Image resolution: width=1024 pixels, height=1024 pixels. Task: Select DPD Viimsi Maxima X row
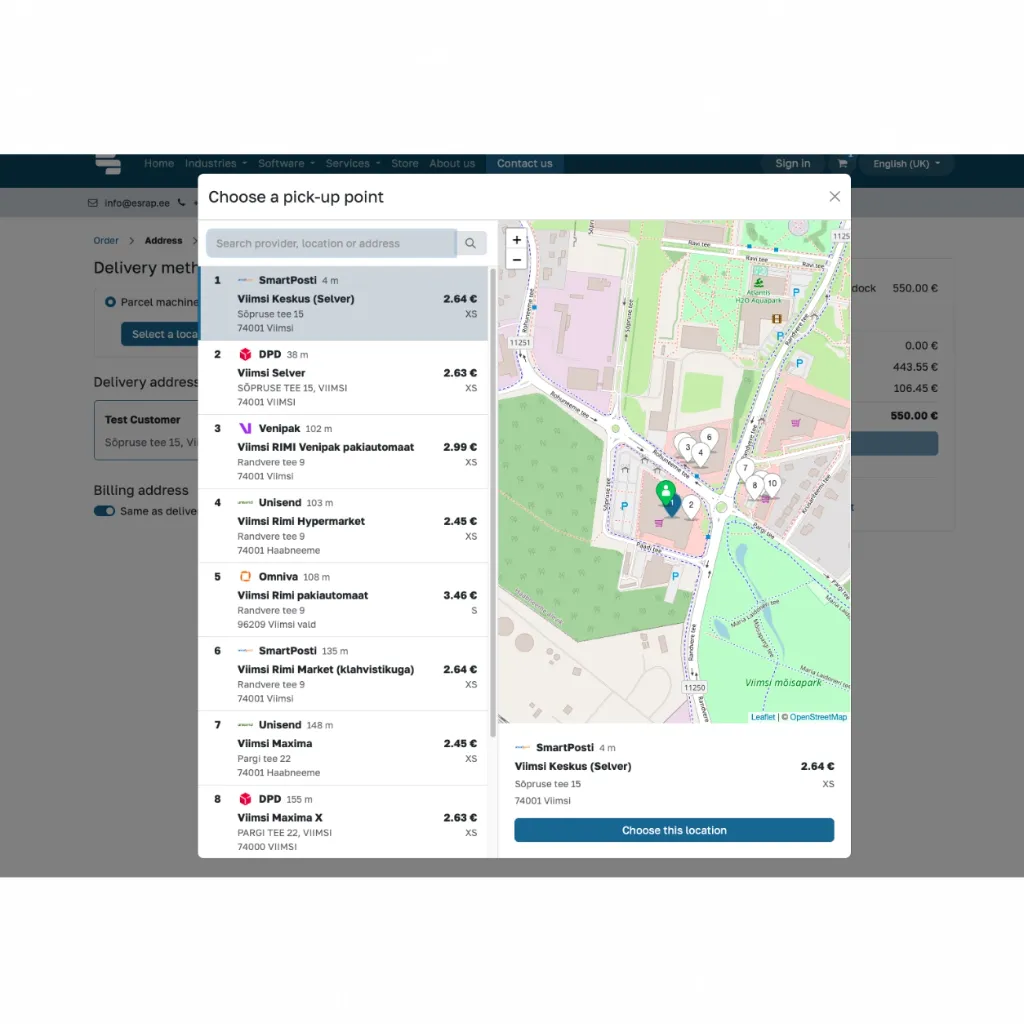coord(344,822)
